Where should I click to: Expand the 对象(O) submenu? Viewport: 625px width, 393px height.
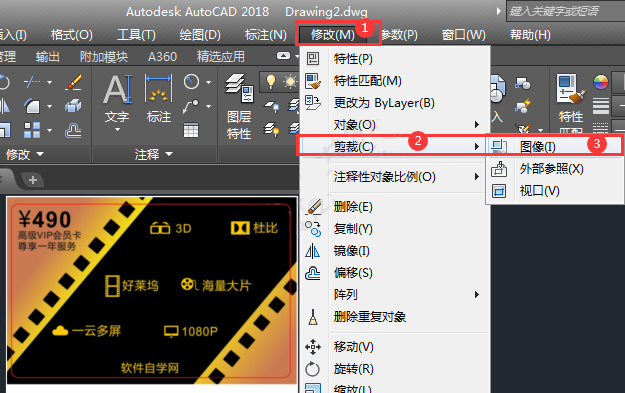(395, 125)
